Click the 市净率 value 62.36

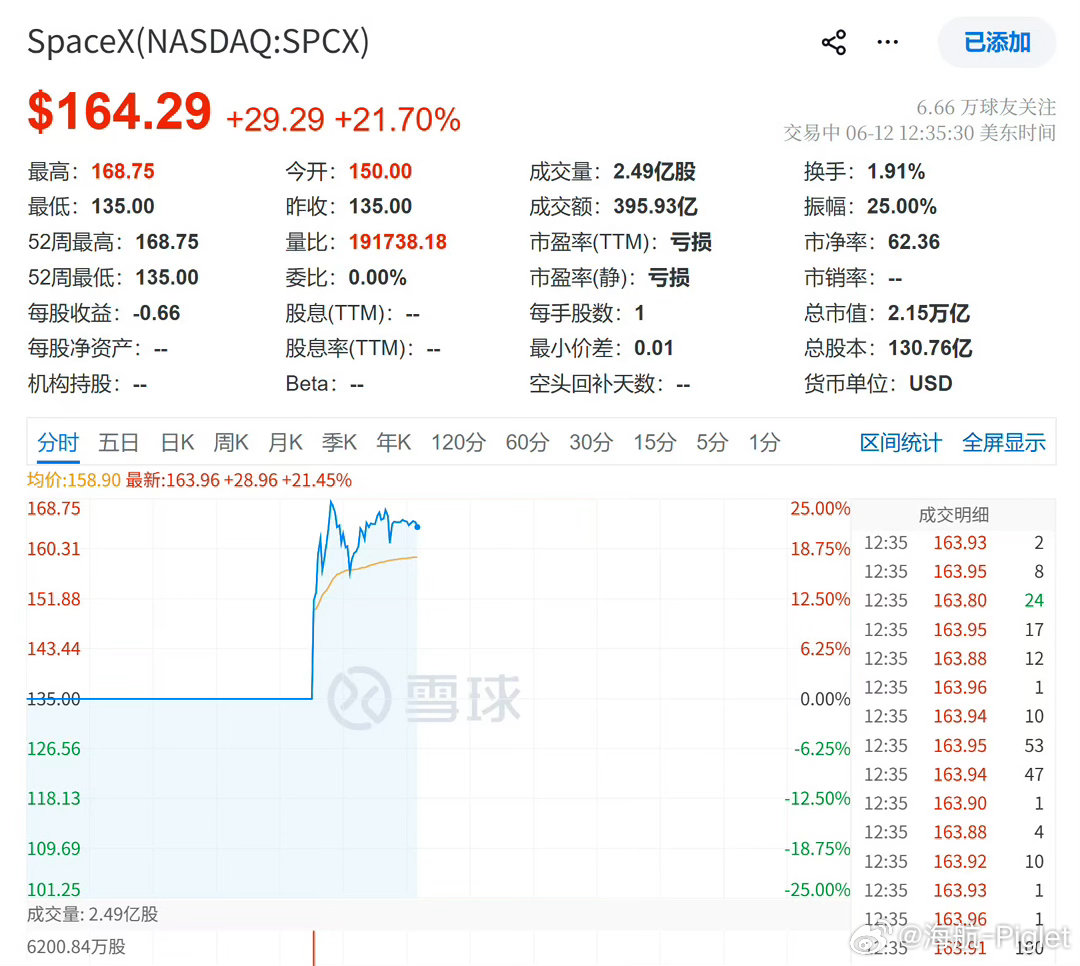pos(914,242)
